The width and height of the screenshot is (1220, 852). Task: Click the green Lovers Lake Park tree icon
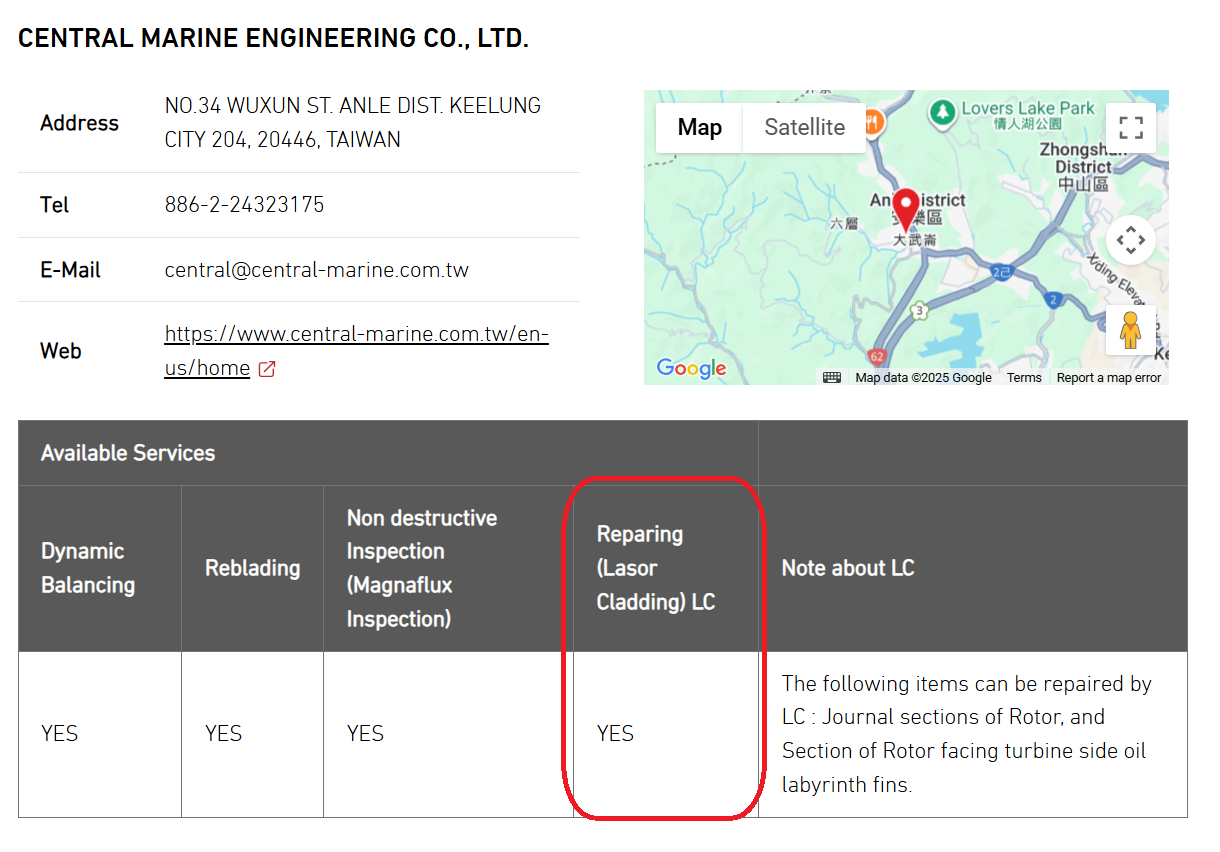pos(941,112)
